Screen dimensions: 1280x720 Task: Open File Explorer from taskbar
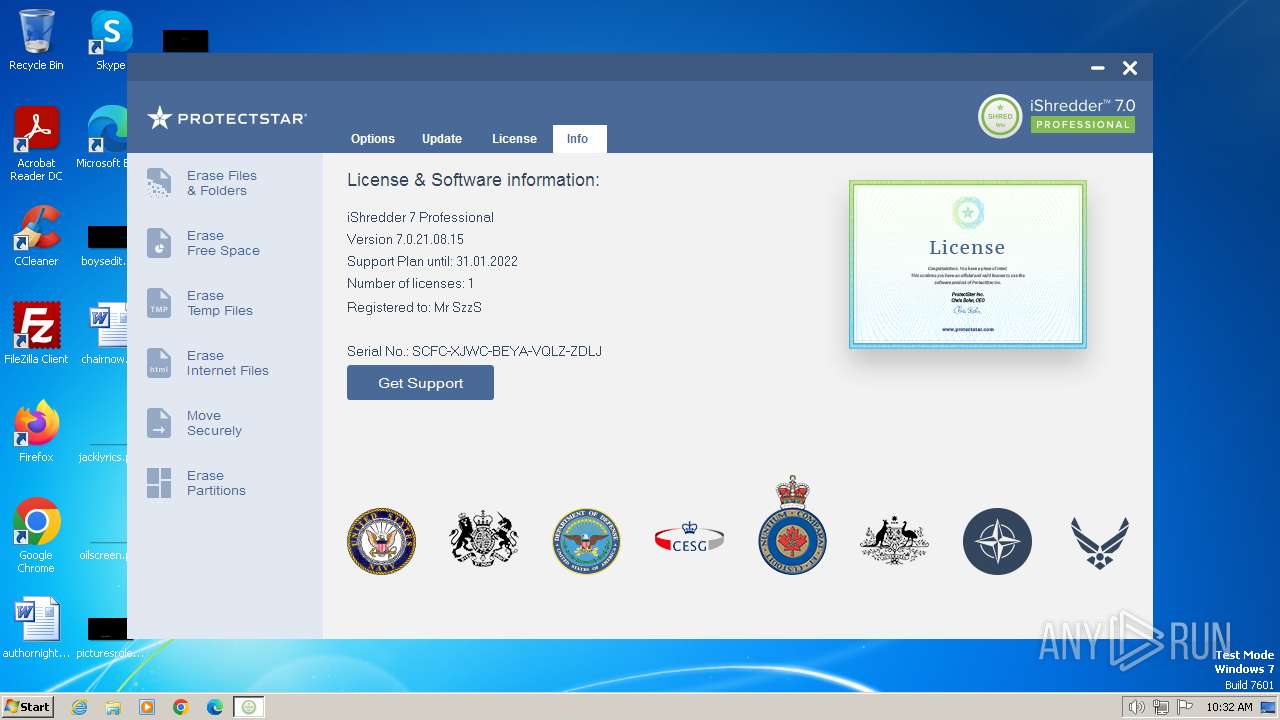point(113,707)
